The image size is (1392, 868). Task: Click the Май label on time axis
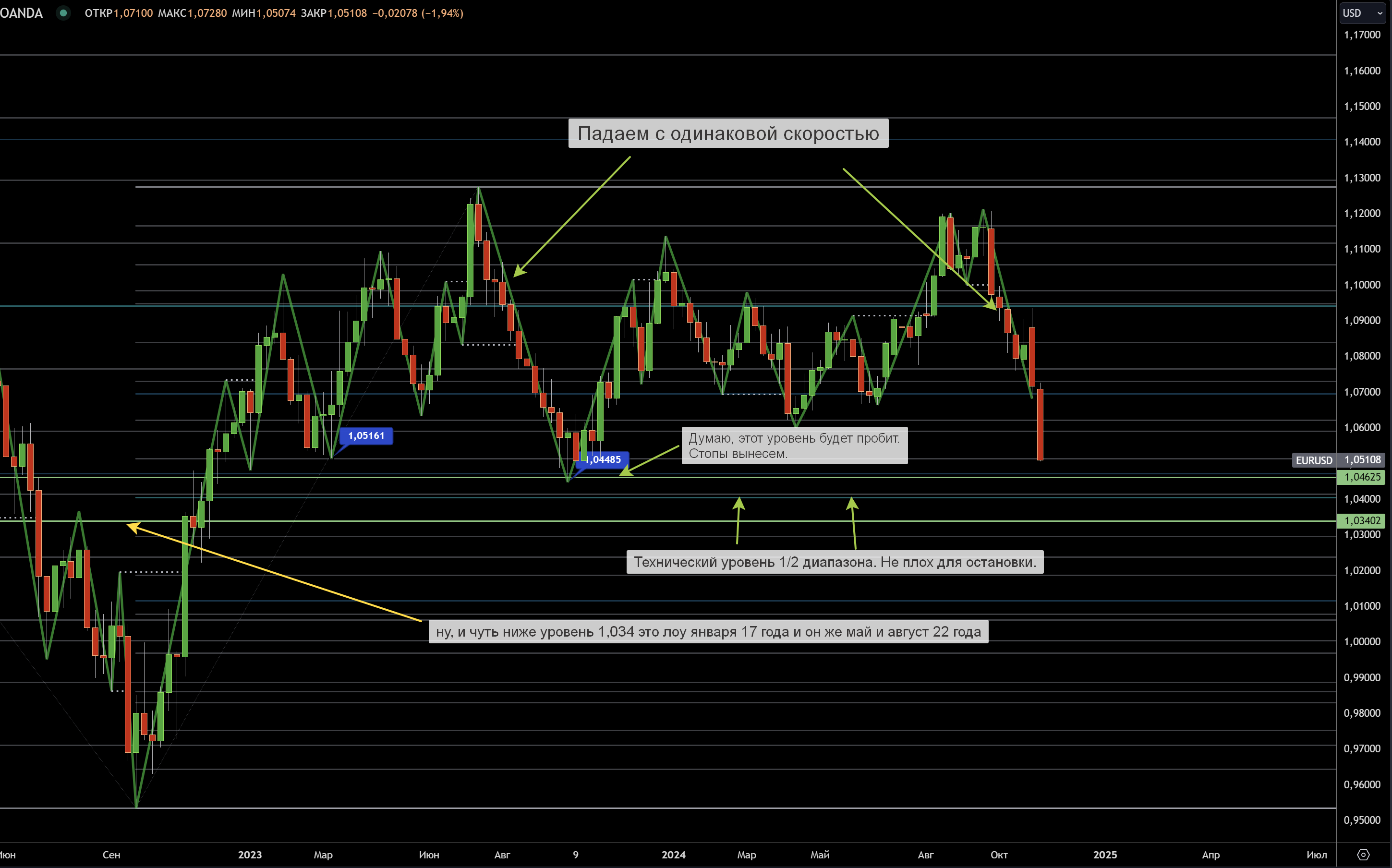click(820, 855)
